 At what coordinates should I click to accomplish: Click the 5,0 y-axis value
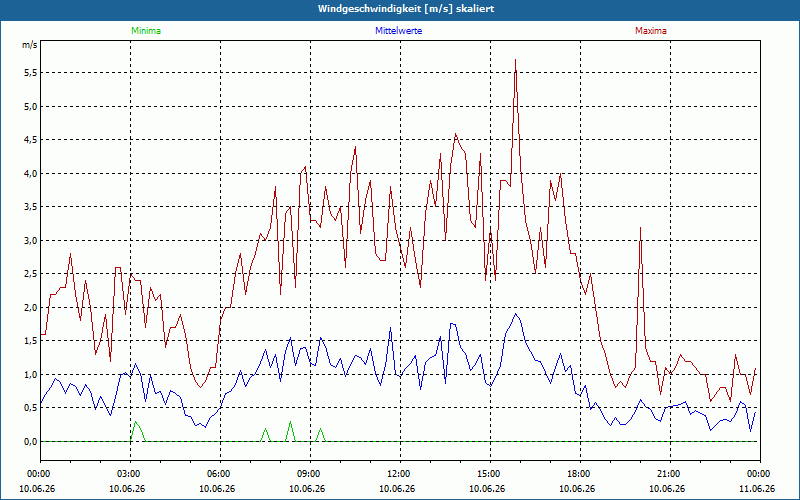click(31, 107)
